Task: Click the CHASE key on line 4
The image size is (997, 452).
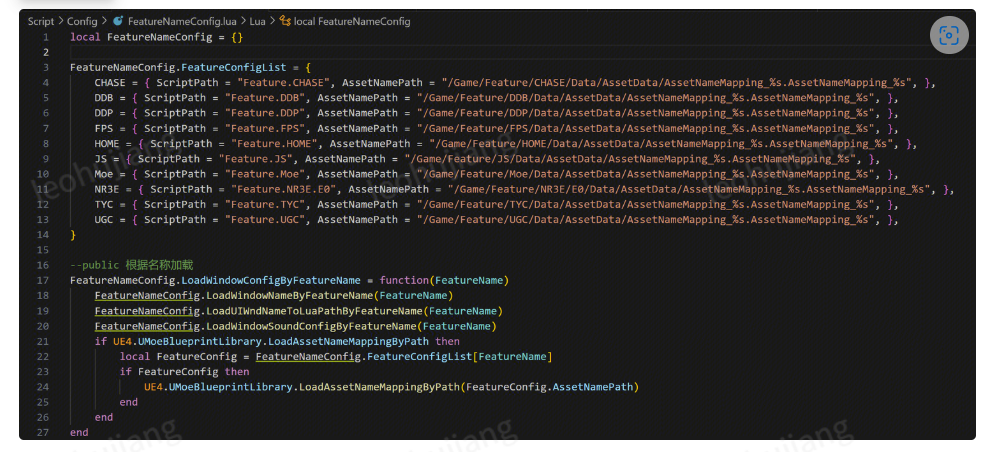Action: point(110,83)
